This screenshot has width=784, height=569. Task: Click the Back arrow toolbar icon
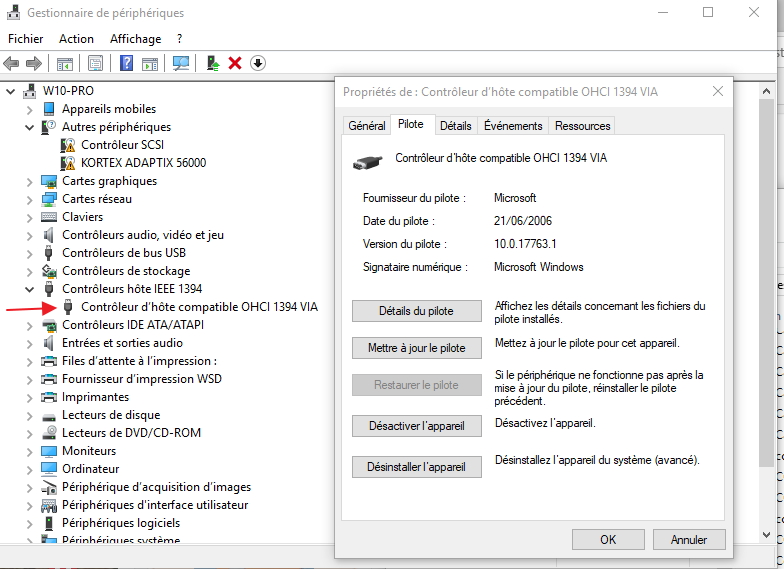pyautogui.click(x=11, y=64)
